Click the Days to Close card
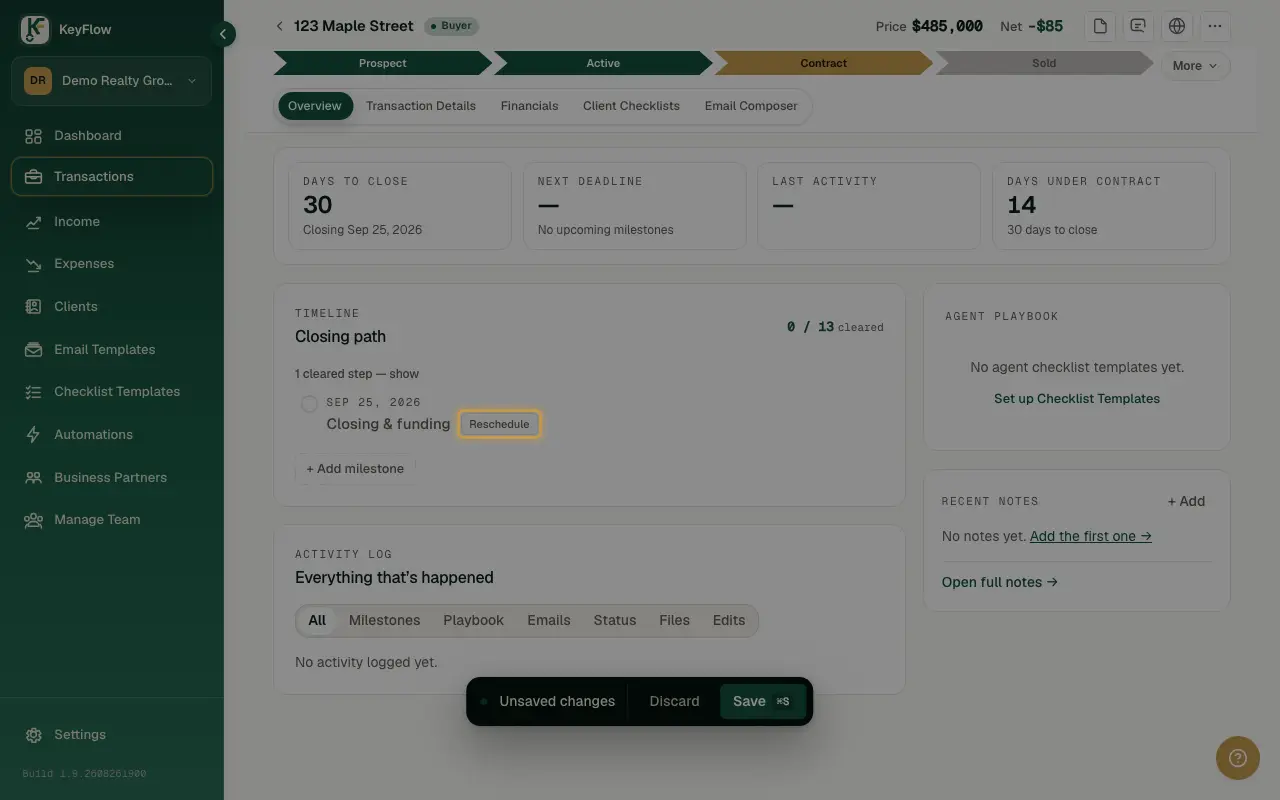The image size is (1280, 800). 400,206
